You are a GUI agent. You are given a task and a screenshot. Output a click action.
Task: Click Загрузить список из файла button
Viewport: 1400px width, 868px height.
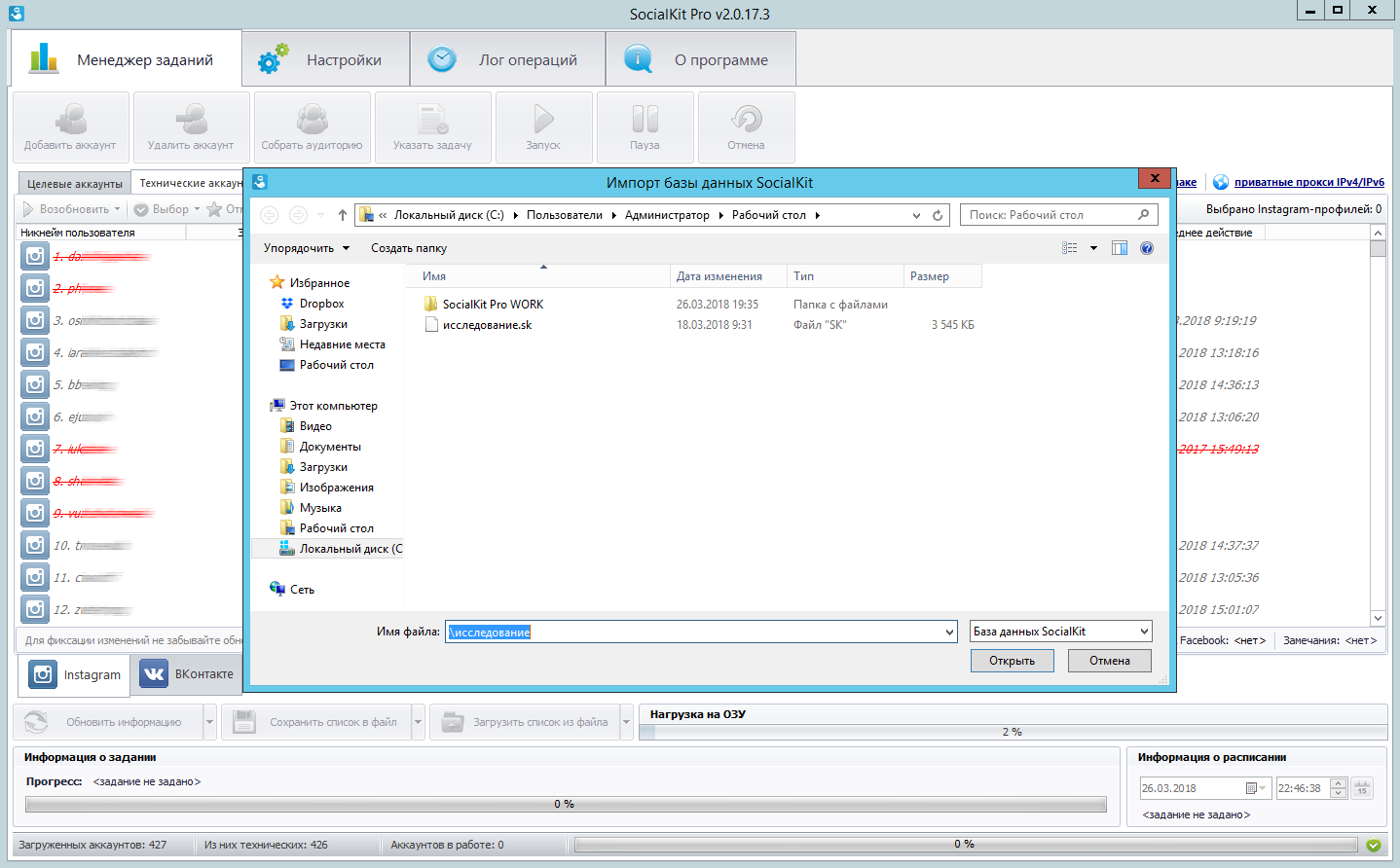pos(526,722)
